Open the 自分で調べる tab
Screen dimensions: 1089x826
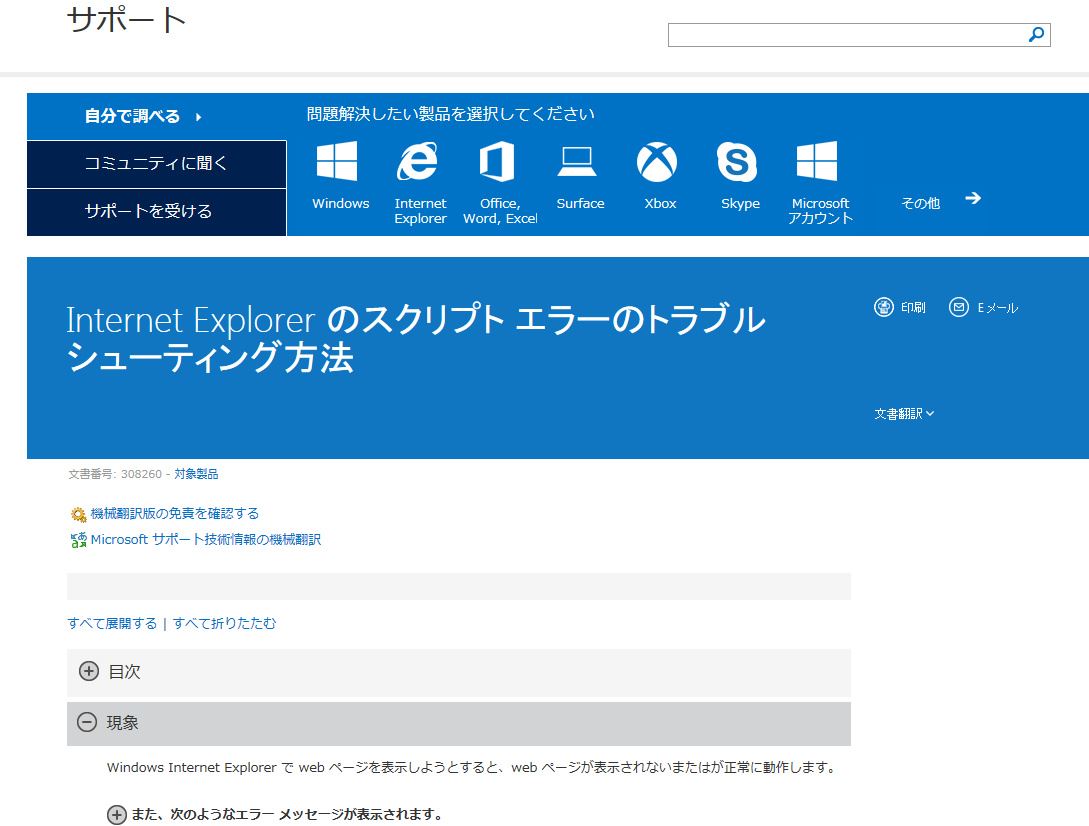157,116
